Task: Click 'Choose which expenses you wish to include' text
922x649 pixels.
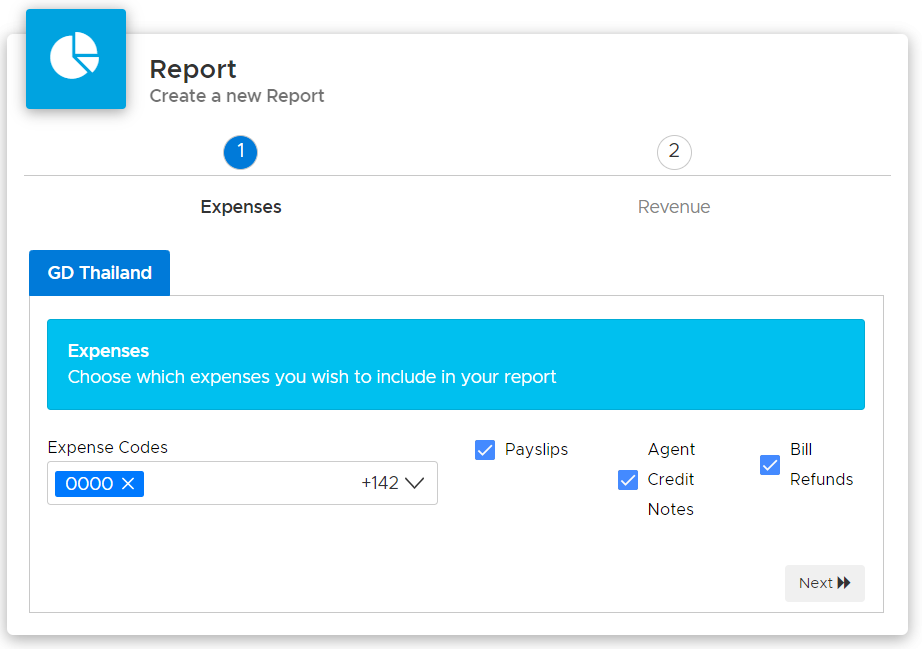Action: point(312,377)
